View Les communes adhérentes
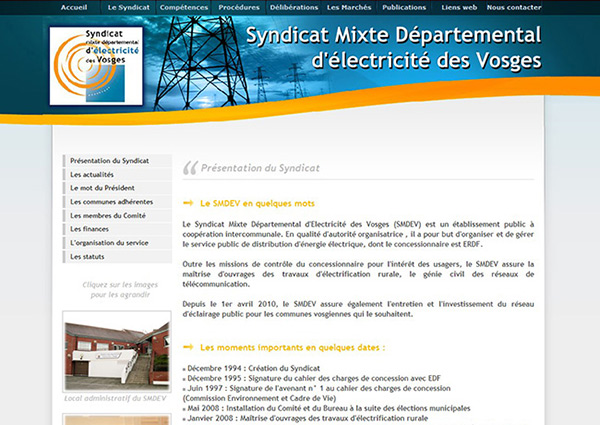Screen dimensions: 600x425 pyautogui.click(x=117, y=202)
